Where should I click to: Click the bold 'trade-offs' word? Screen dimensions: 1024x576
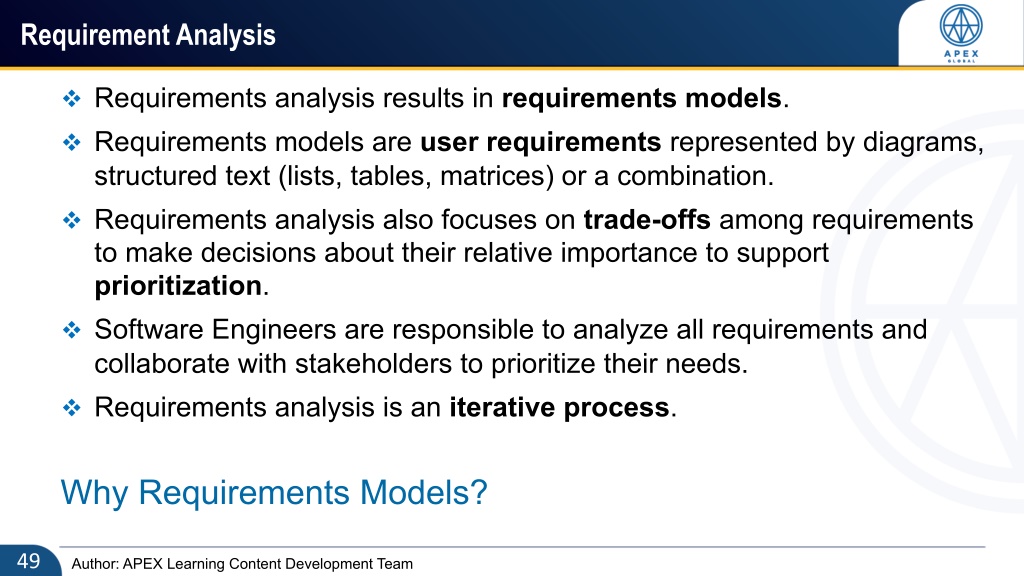[647, 219]
